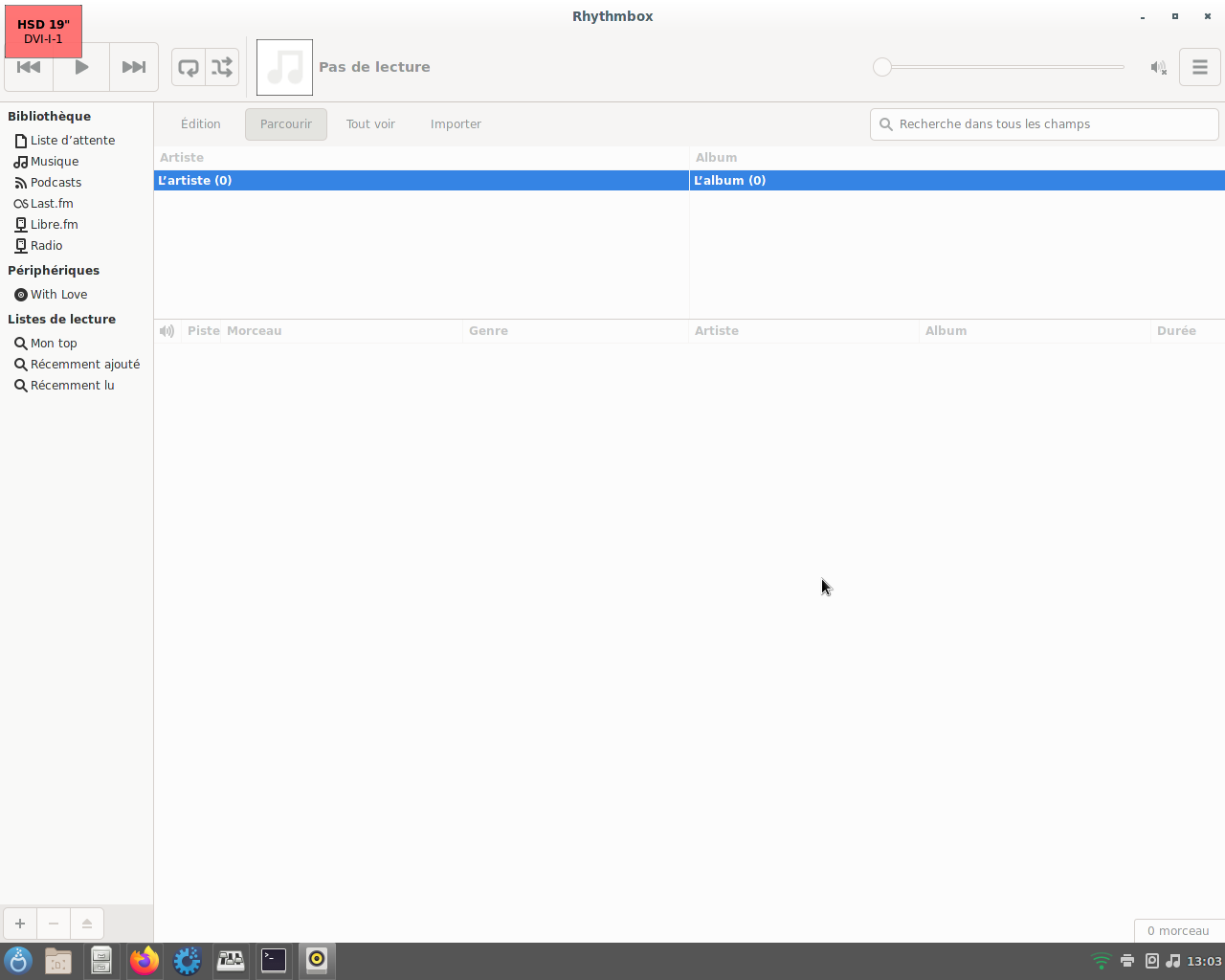
Task: Open Last.fm source
Action: point(77,204)
